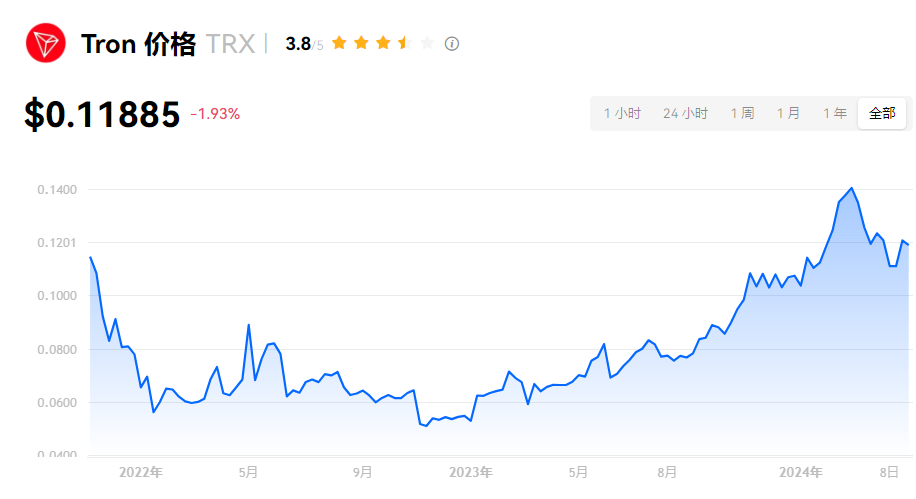Click the -1.93% price change label
The height and width of the screenshot is (499, 916).
[215, 114]
